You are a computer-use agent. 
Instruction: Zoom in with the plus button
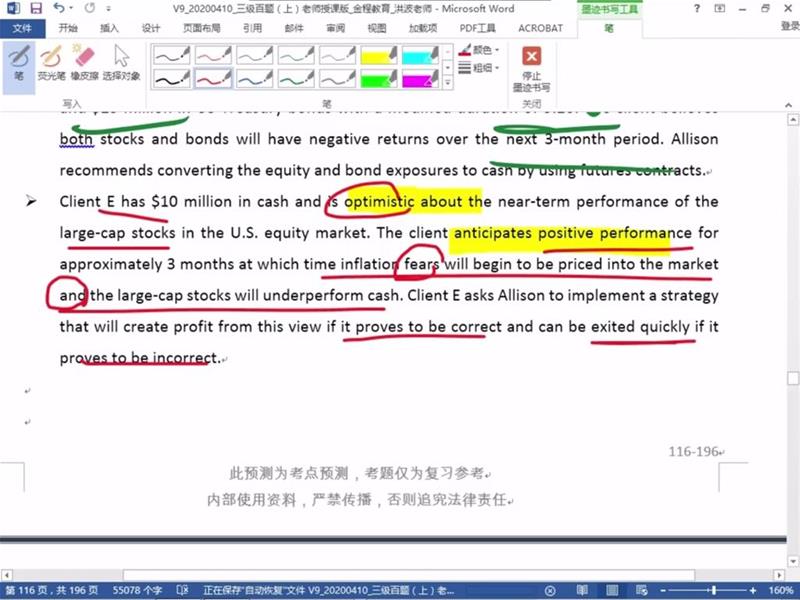coord(753,591)
